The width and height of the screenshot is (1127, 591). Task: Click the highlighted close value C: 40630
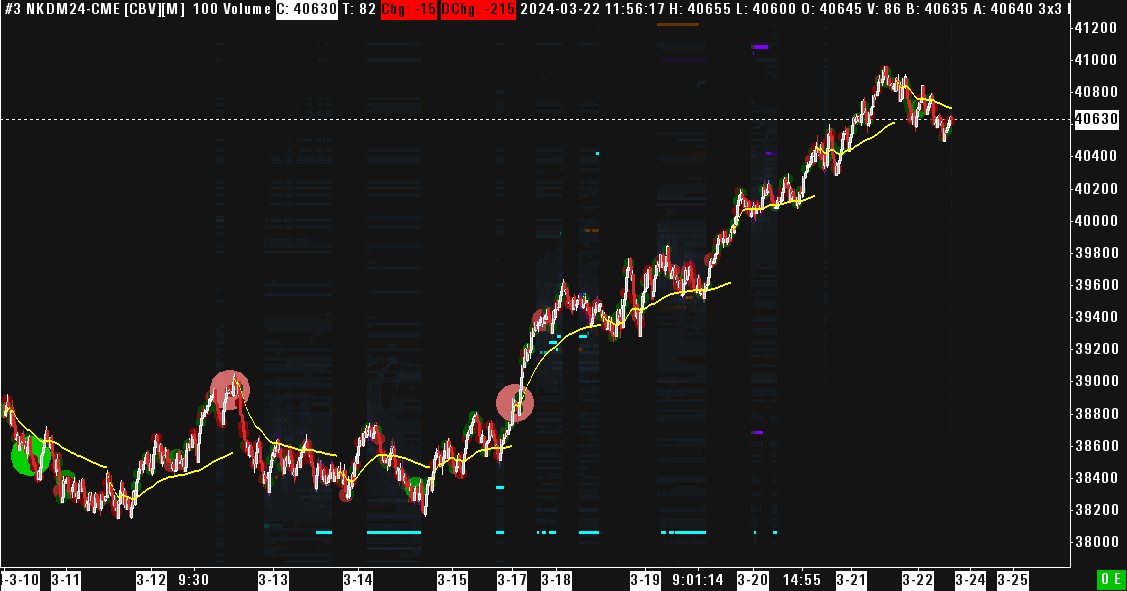click(x=307, y=9)
